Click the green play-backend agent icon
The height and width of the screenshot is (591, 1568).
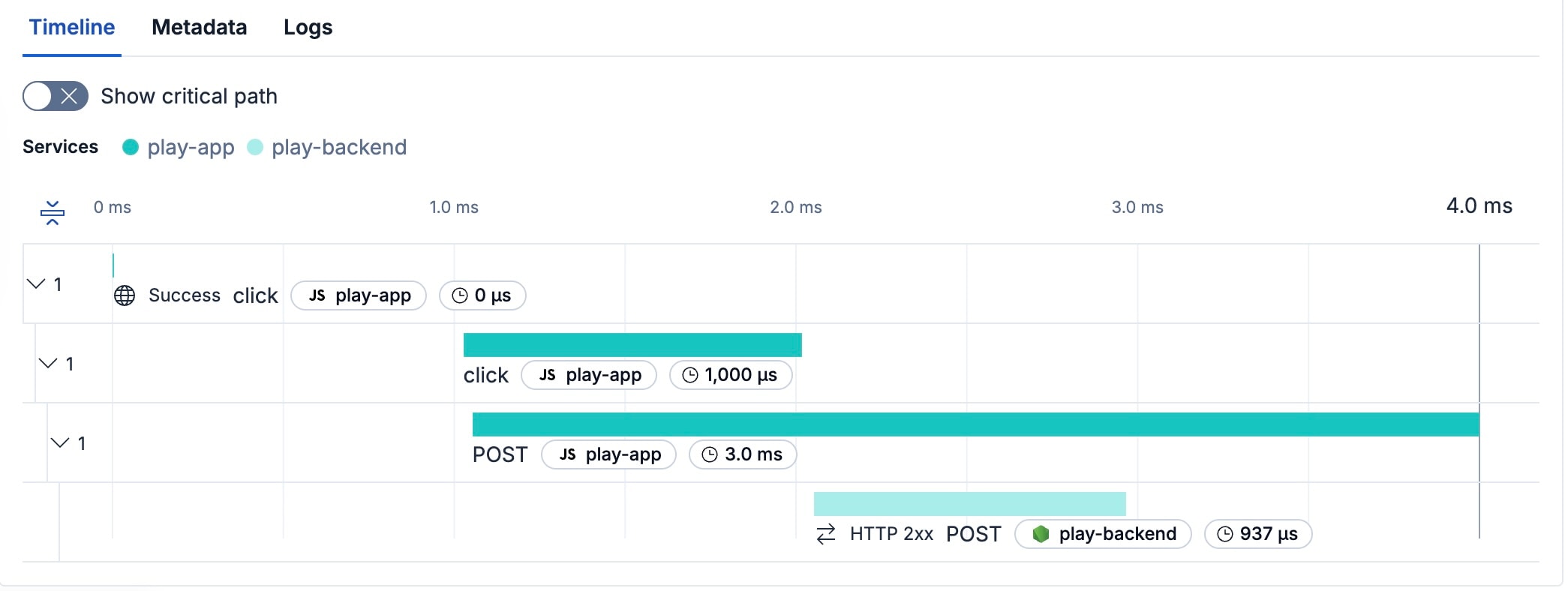coord(1041,534)
